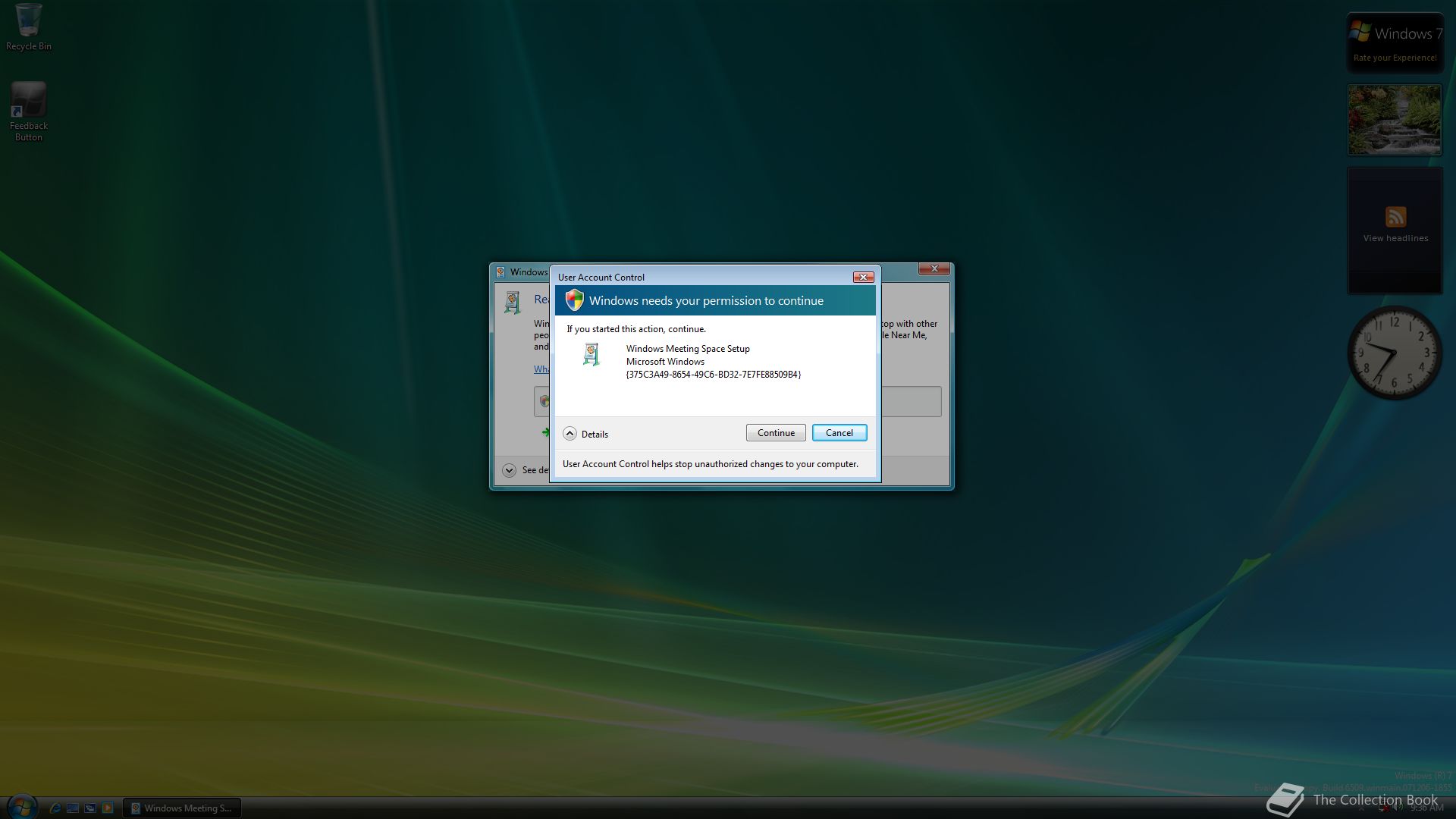This screenshot has height=819, width=1456.
Task: Open the Recycle Bin desktop icon
Action: pyautogui.click(x=29, y=27)
